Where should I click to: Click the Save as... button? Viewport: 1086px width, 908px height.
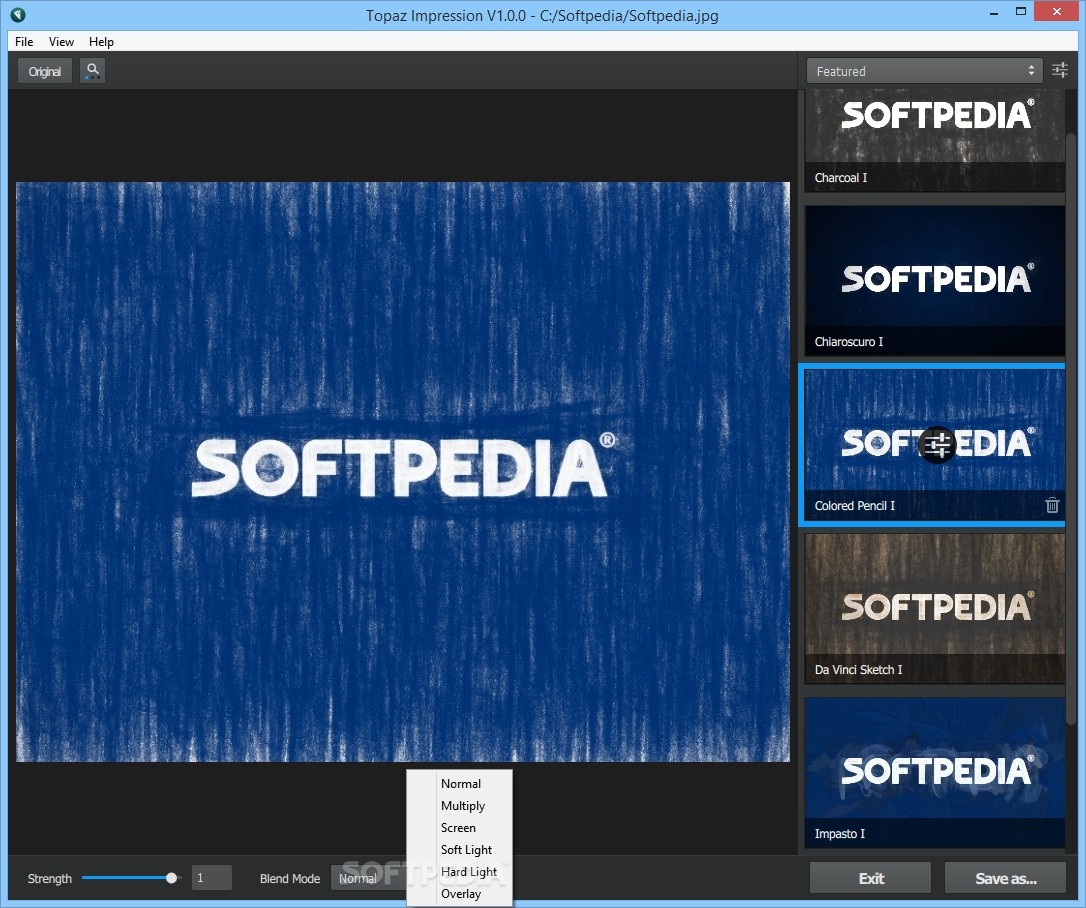coord(1006,878)
